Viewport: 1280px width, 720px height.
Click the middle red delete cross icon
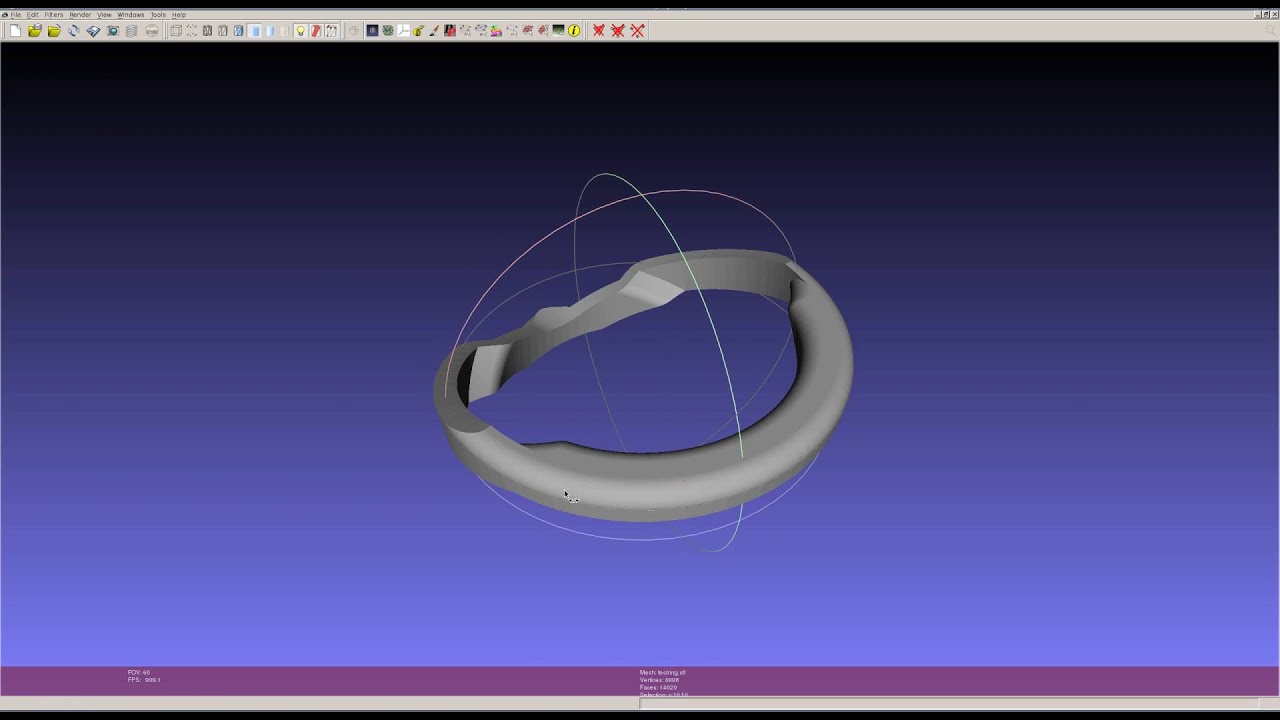(x=618, y=31)
